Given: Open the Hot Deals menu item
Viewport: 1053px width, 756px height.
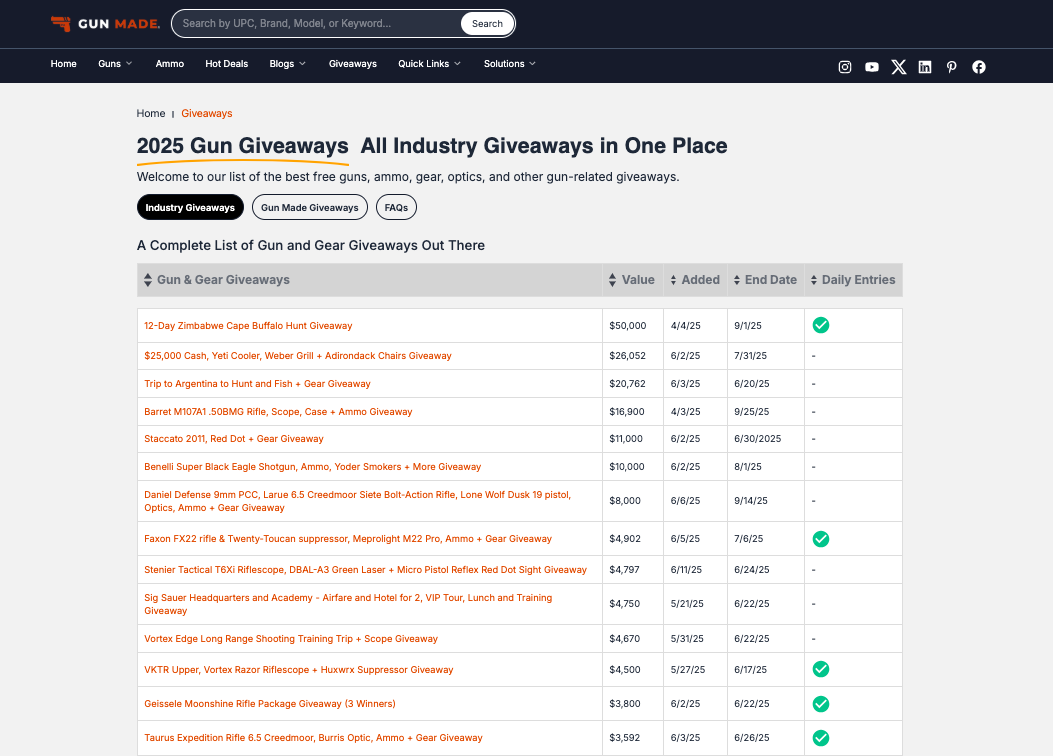Looking at the screenshot, I should (x=226, y=64).
